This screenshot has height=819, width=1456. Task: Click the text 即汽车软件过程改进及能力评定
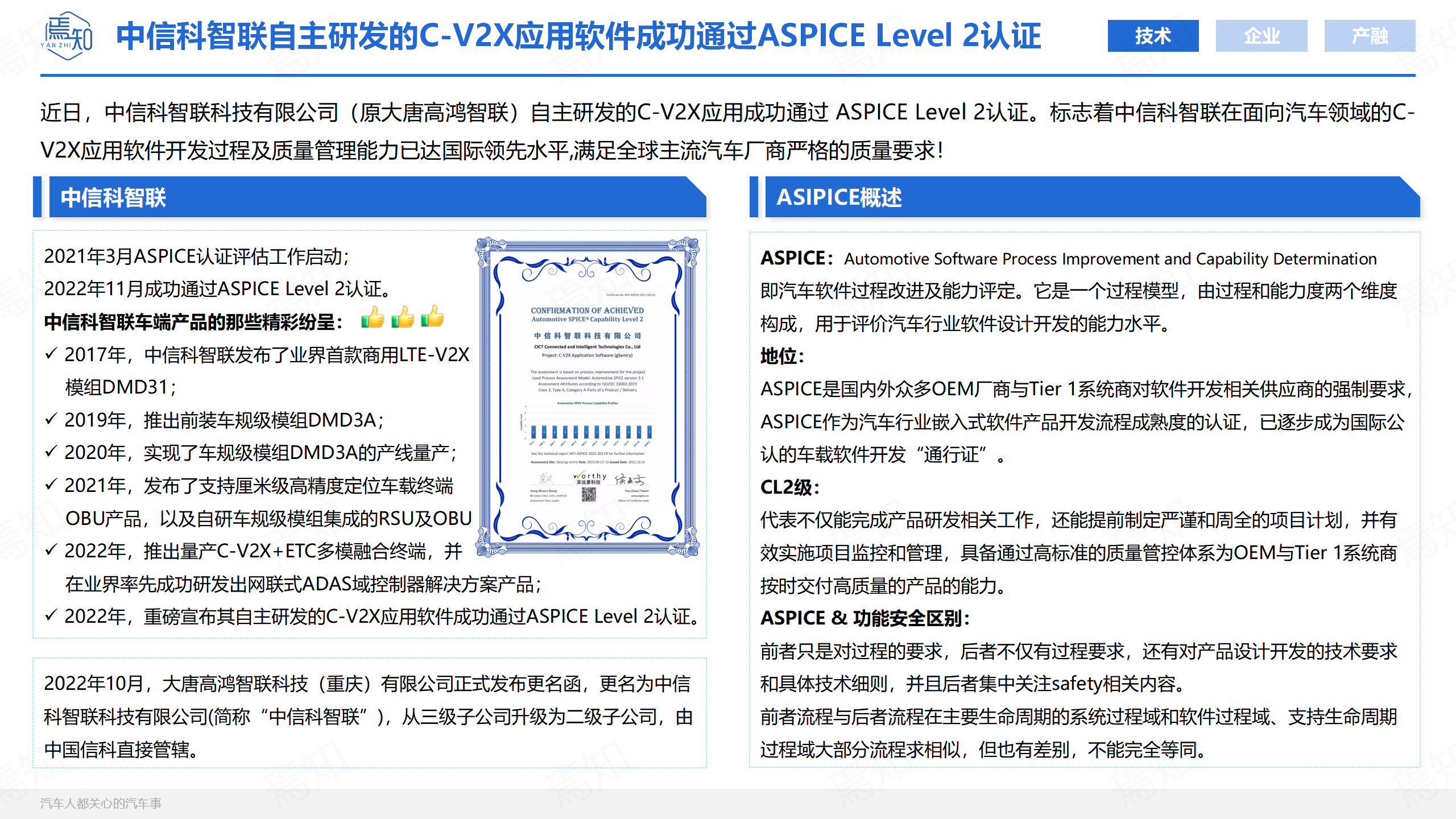(888, 291)
